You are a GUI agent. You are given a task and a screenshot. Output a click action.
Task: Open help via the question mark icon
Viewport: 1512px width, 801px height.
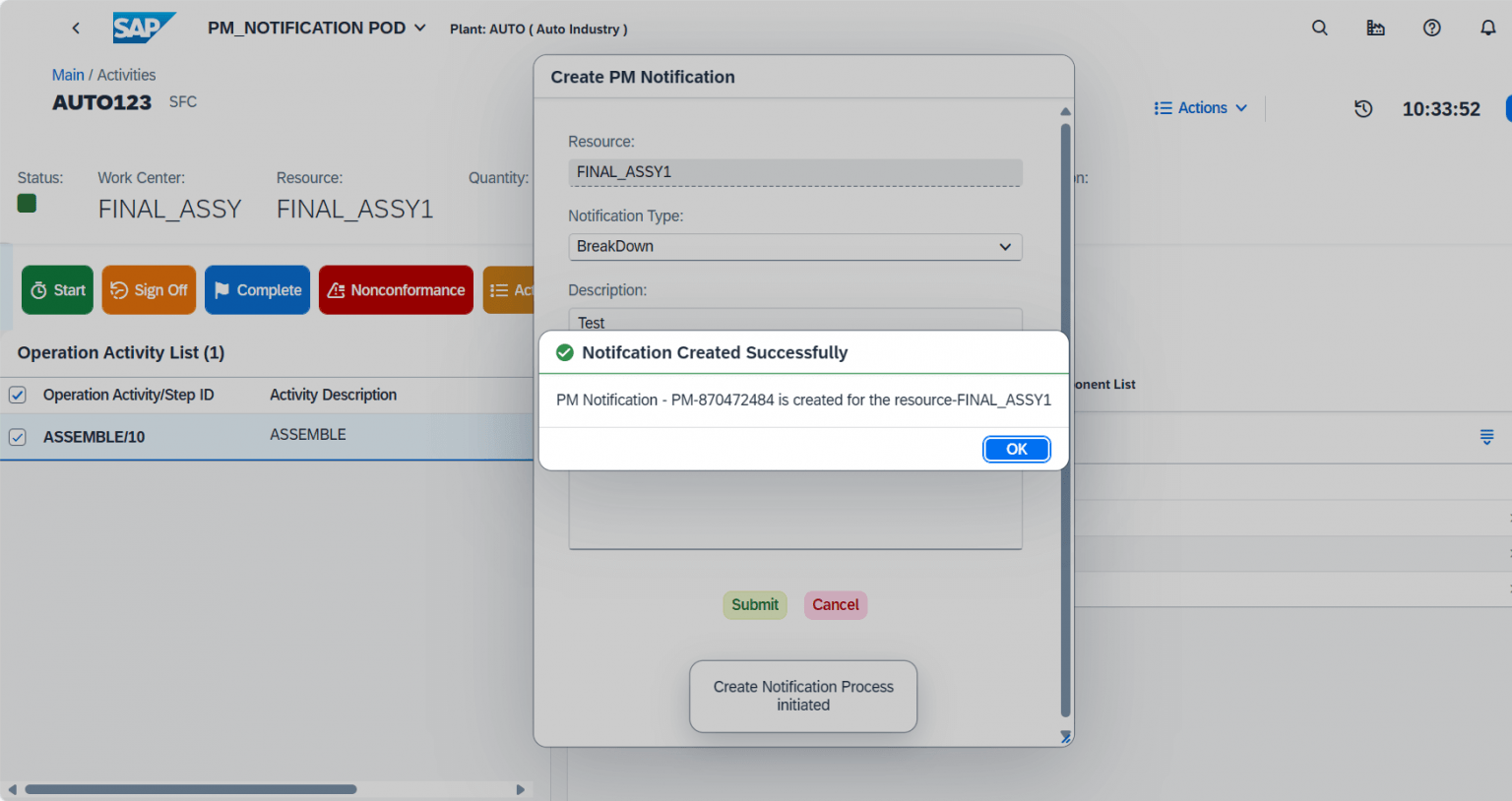pos(1431,28)
